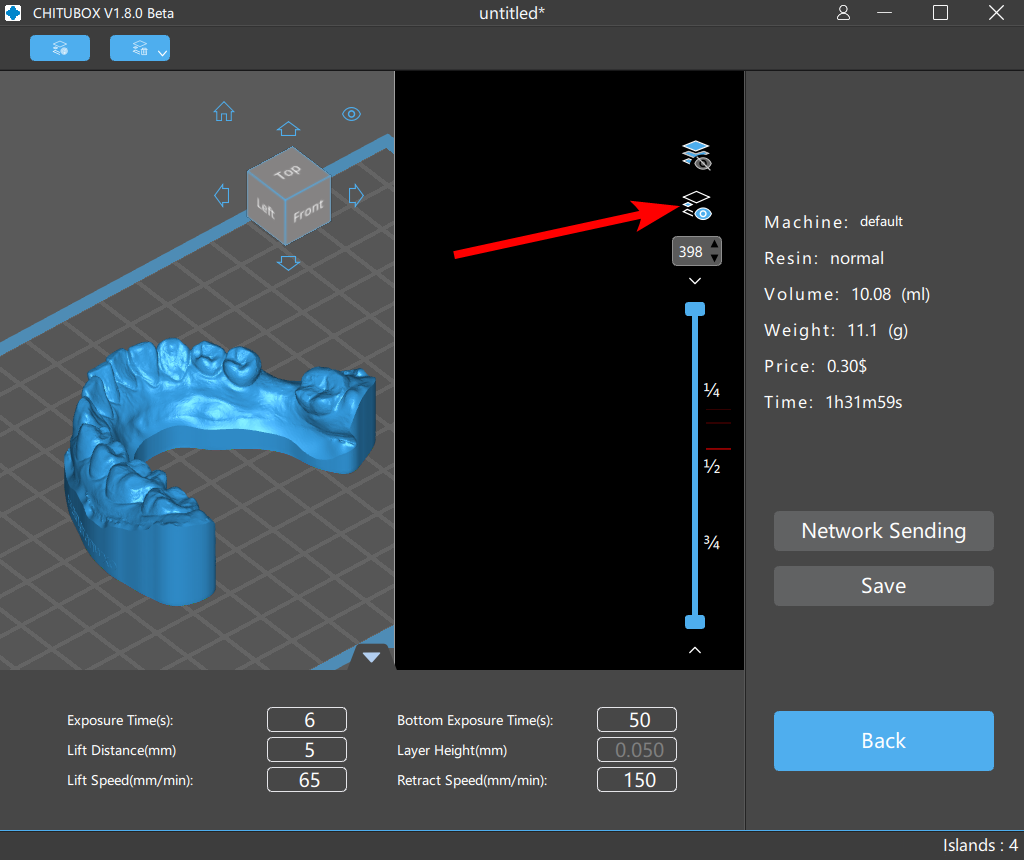Click the Weight: 11.1 (g) text
This screenshot has height=860, width=1024.
click(836, 330)
